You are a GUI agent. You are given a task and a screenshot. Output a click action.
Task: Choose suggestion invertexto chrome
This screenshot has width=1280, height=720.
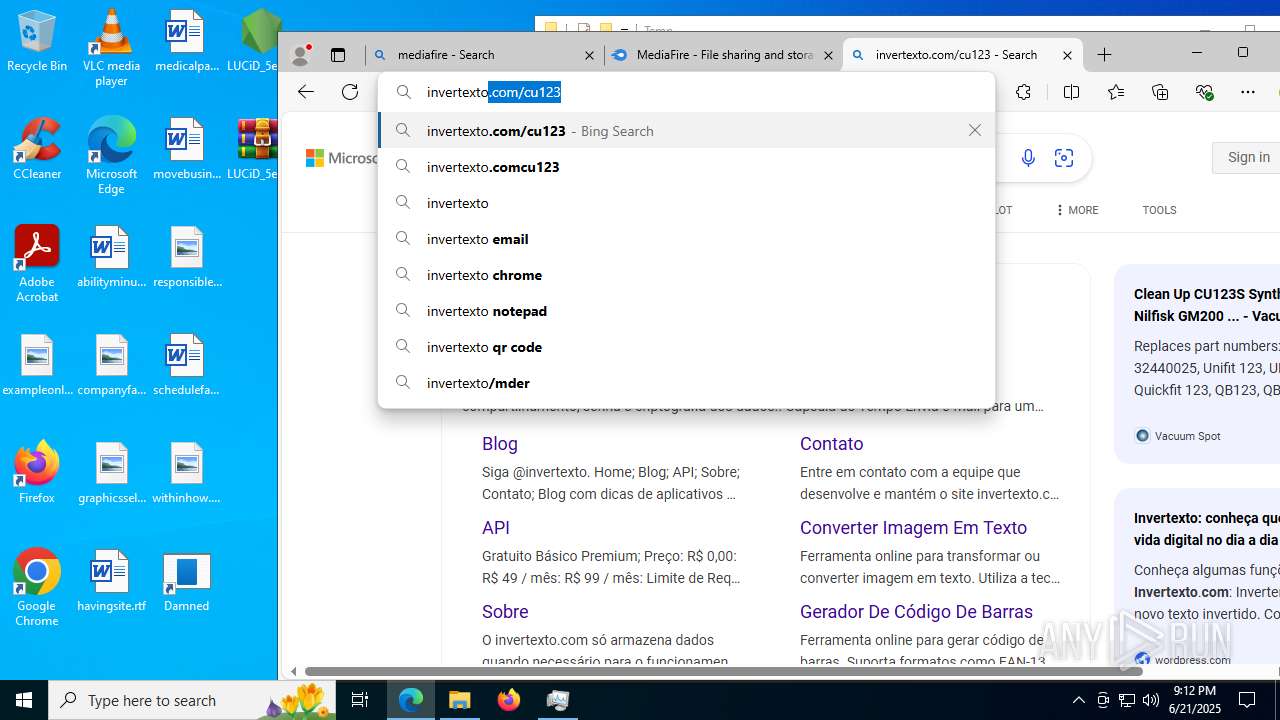click(x=687, y=275)
